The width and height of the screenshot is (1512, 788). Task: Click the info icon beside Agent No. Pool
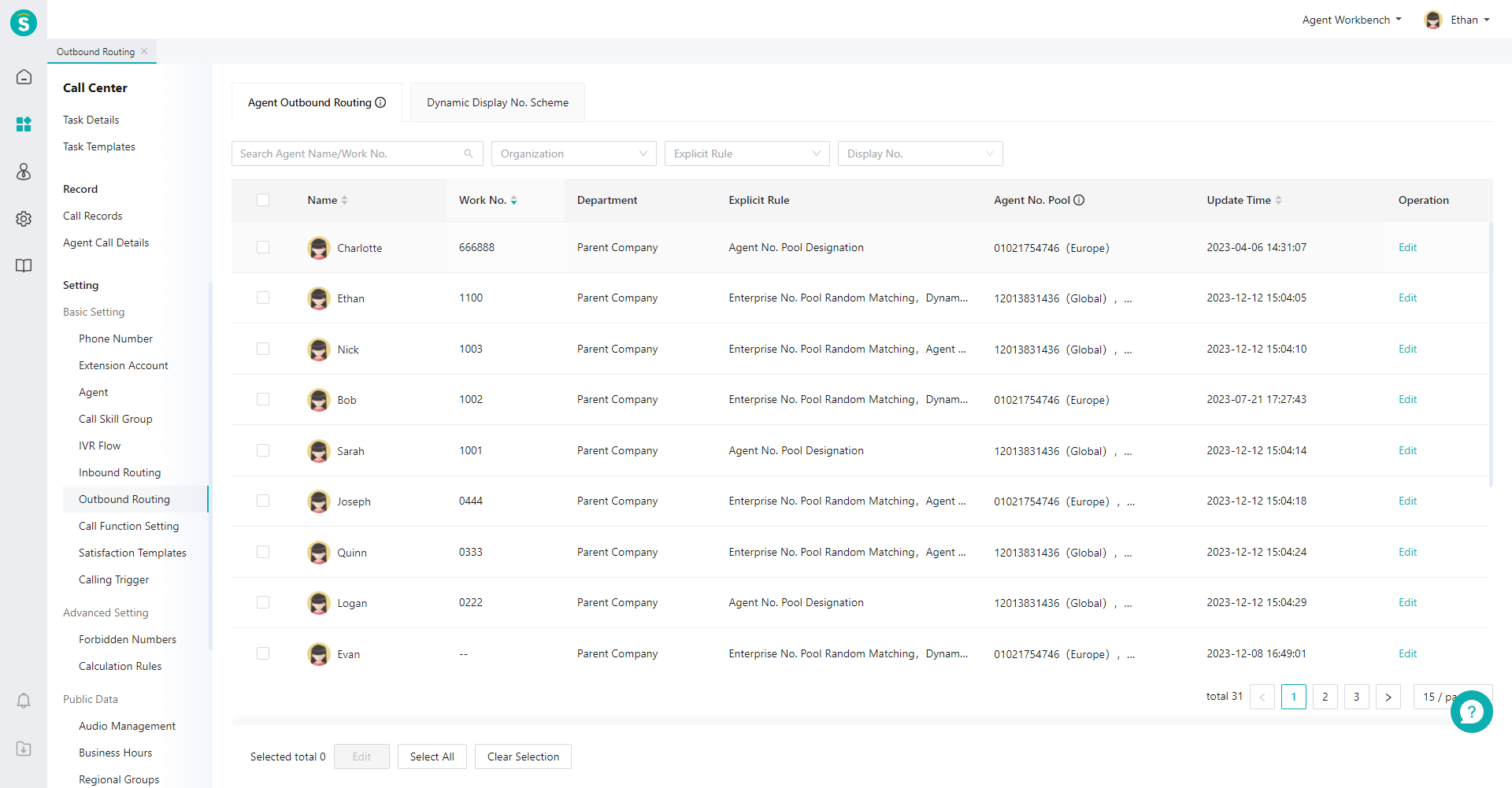pos(1079,200)
